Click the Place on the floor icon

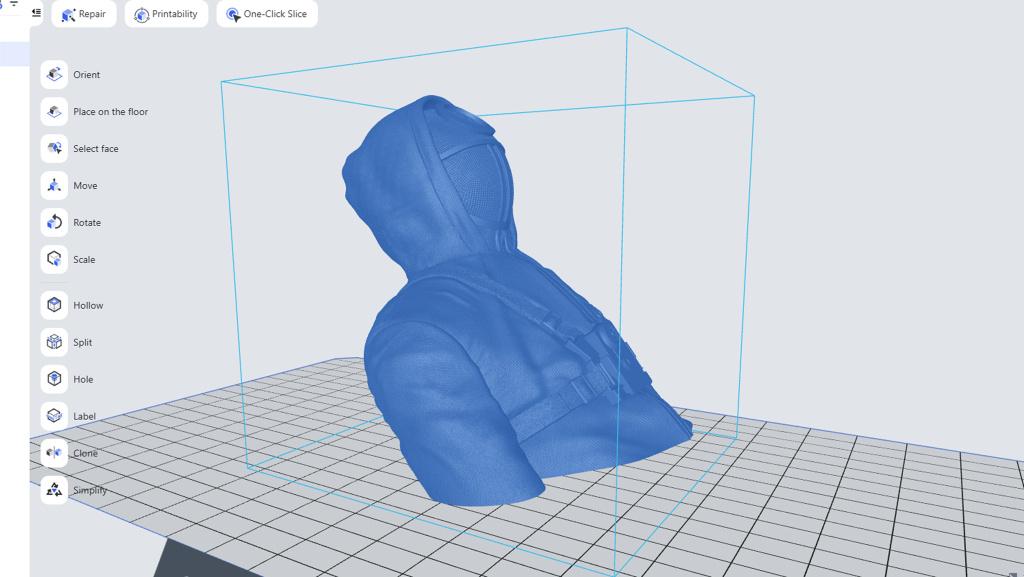[x=54, y=112]
